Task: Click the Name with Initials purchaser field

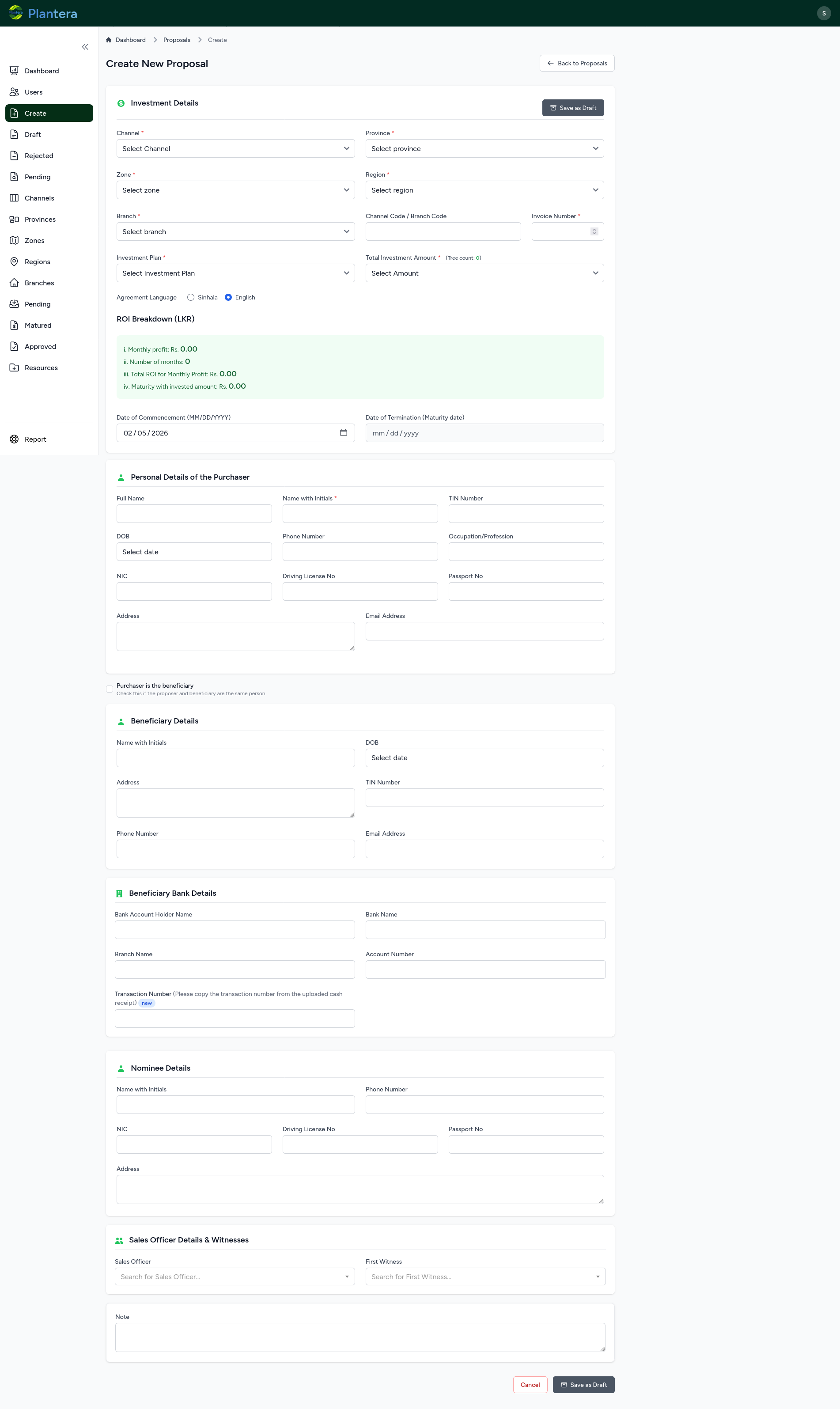Action: tap(360, 513)
